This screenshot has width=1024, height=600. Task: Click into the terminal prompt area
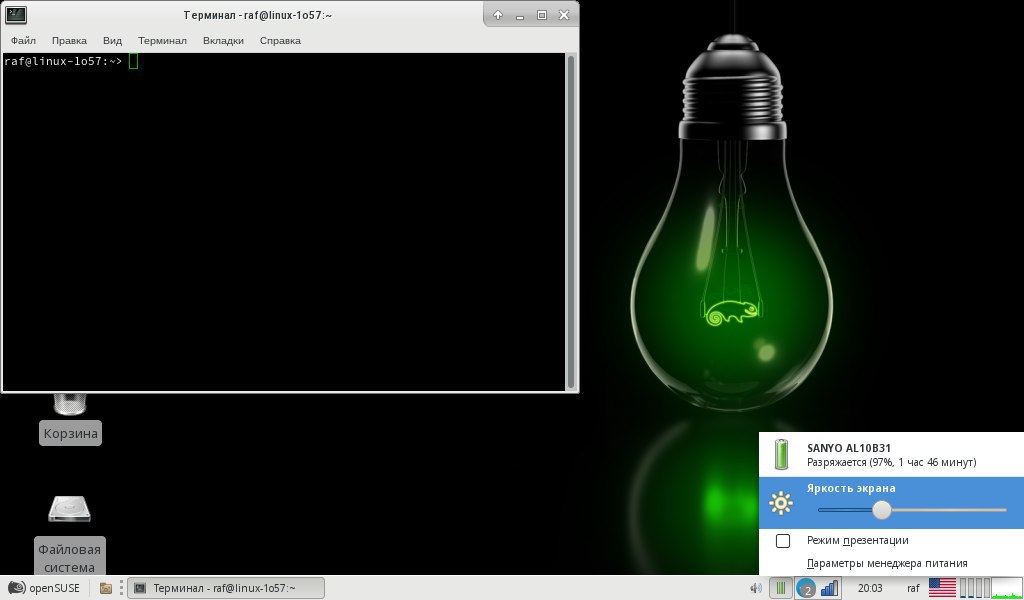point(284,222)
